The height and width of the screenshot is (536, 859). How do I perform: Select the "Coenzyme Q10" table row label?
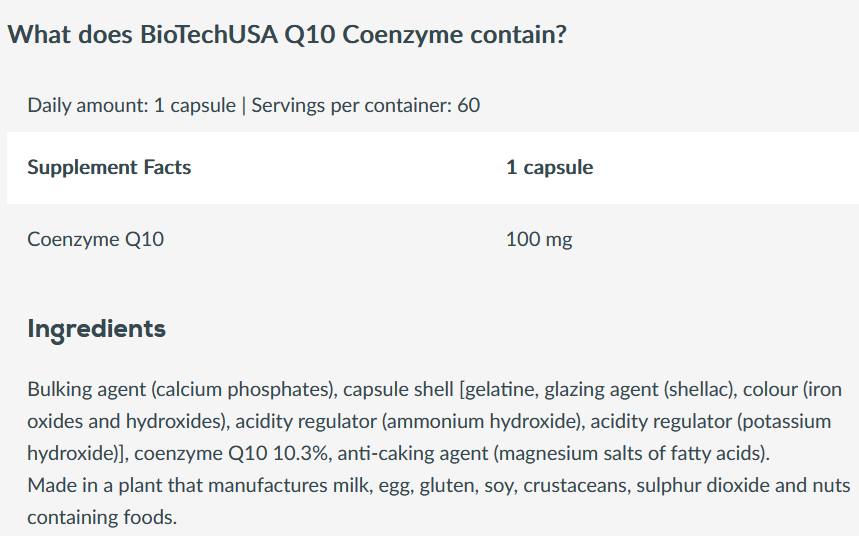tap(95, 239)
